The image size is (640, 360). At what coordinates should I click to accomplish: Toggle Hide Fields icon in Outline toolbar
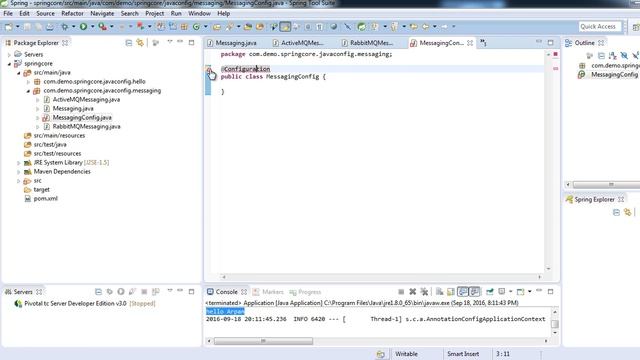coord(624,56)
